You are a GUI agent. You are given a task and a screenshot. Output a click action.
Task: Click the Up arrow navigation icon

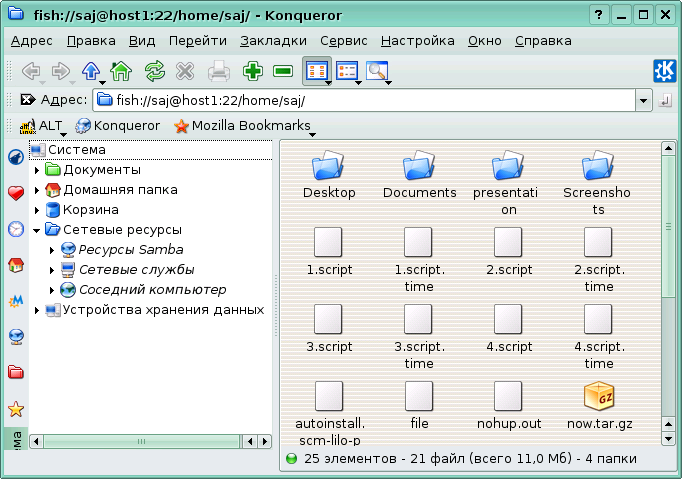pyautogui.click(x=91, y=71)
